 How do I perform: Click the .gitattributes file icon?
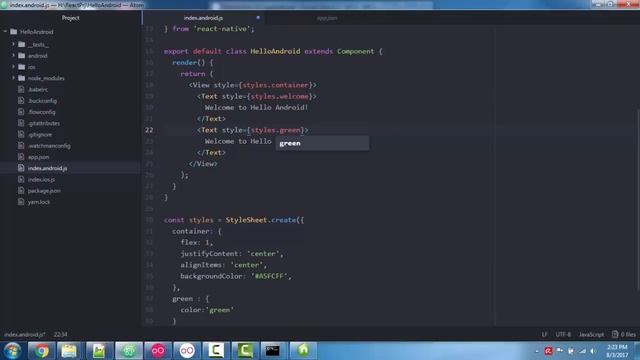pyautogui.click(x=21, y=123)
